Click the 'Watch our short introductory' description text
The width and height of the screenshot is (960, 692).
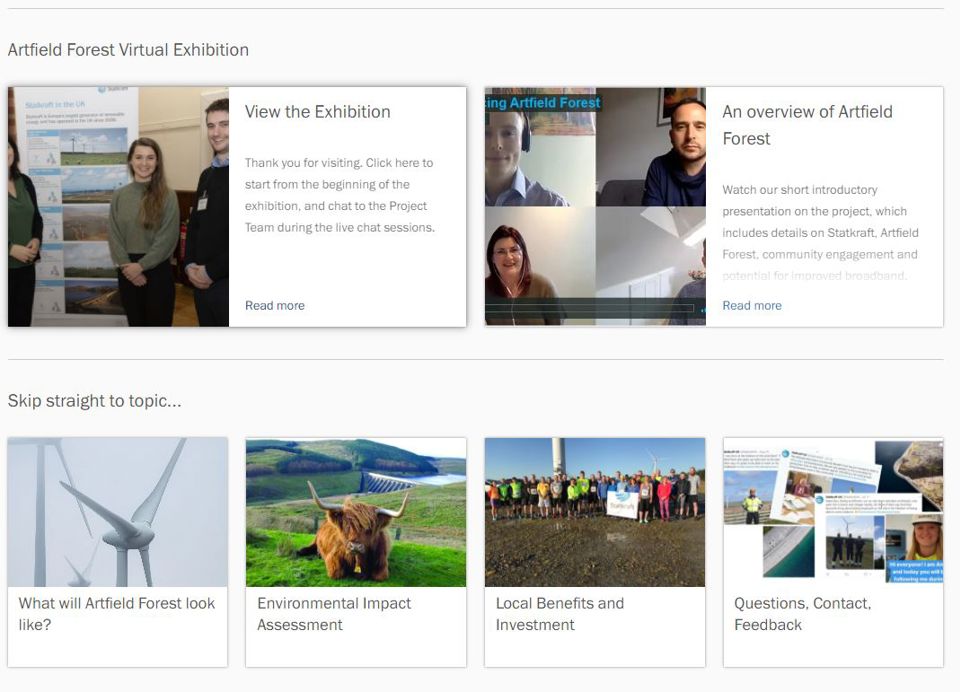pos(820,233)
